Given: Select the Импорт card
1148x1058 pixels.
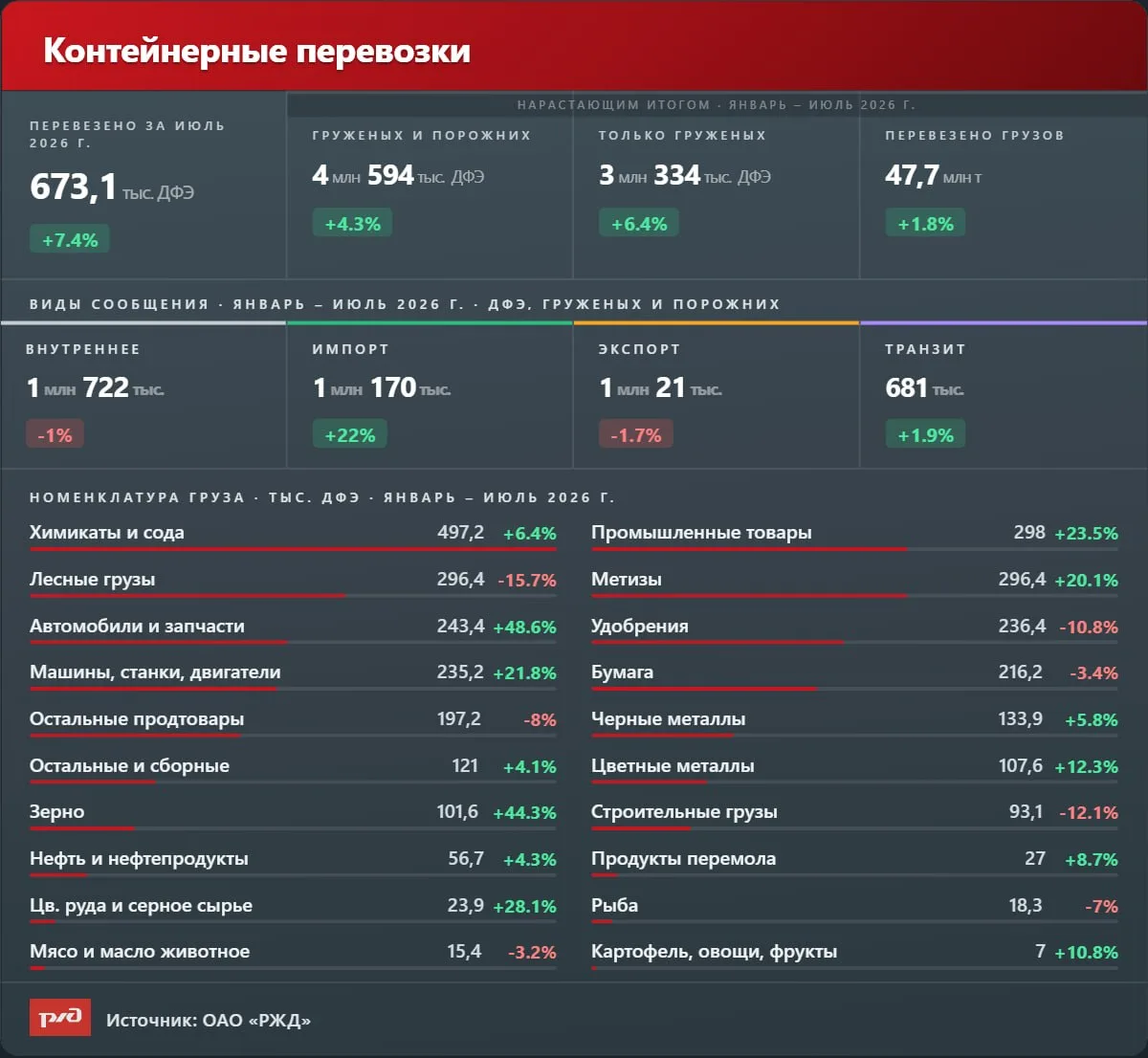Looking at the screenshot, I should click(x=430, y=395).
